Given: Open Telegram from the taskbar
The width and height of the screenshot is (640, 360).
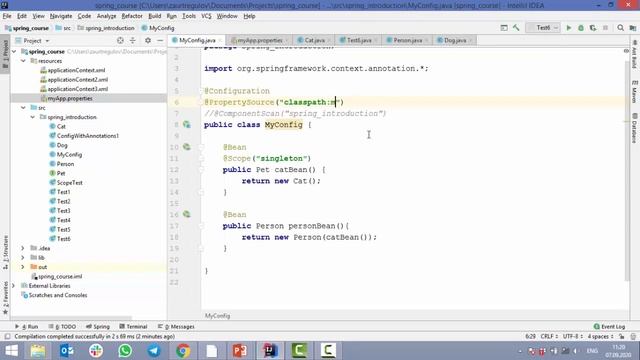Looking at the screenshot, I should point(154,351).
